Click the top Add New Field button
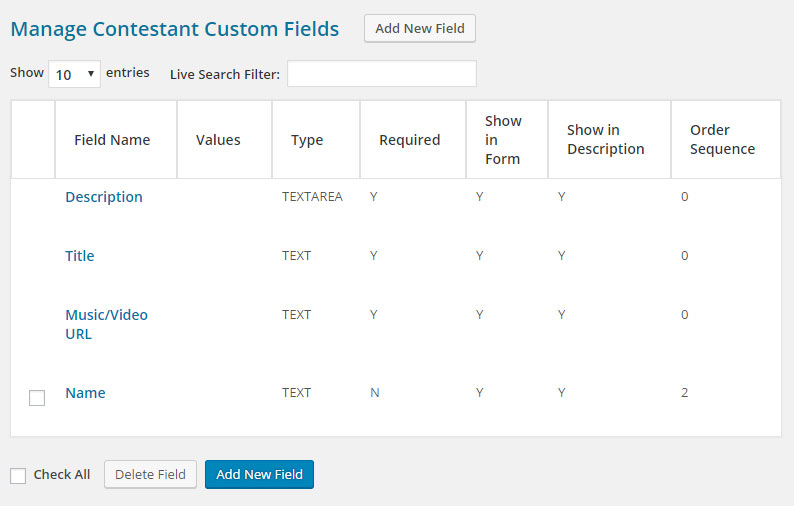 click(420, 28)
